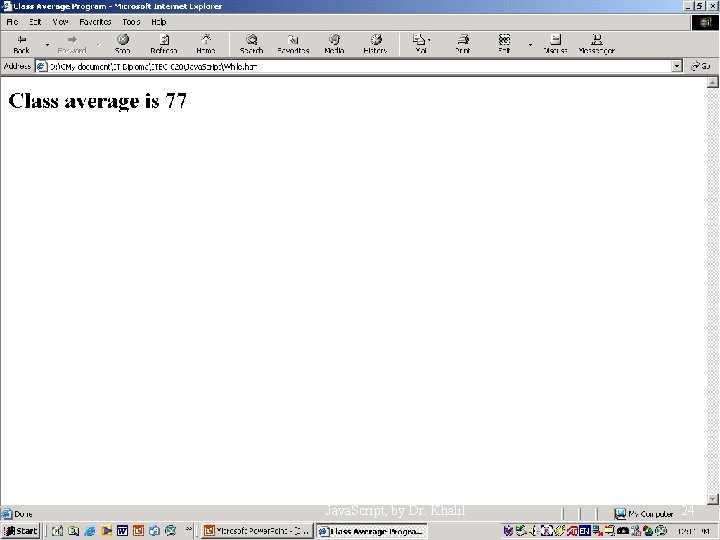Open the Back history dropdown arrow
Viewport: 720px width, 540px height.
(x=47, y=45)
